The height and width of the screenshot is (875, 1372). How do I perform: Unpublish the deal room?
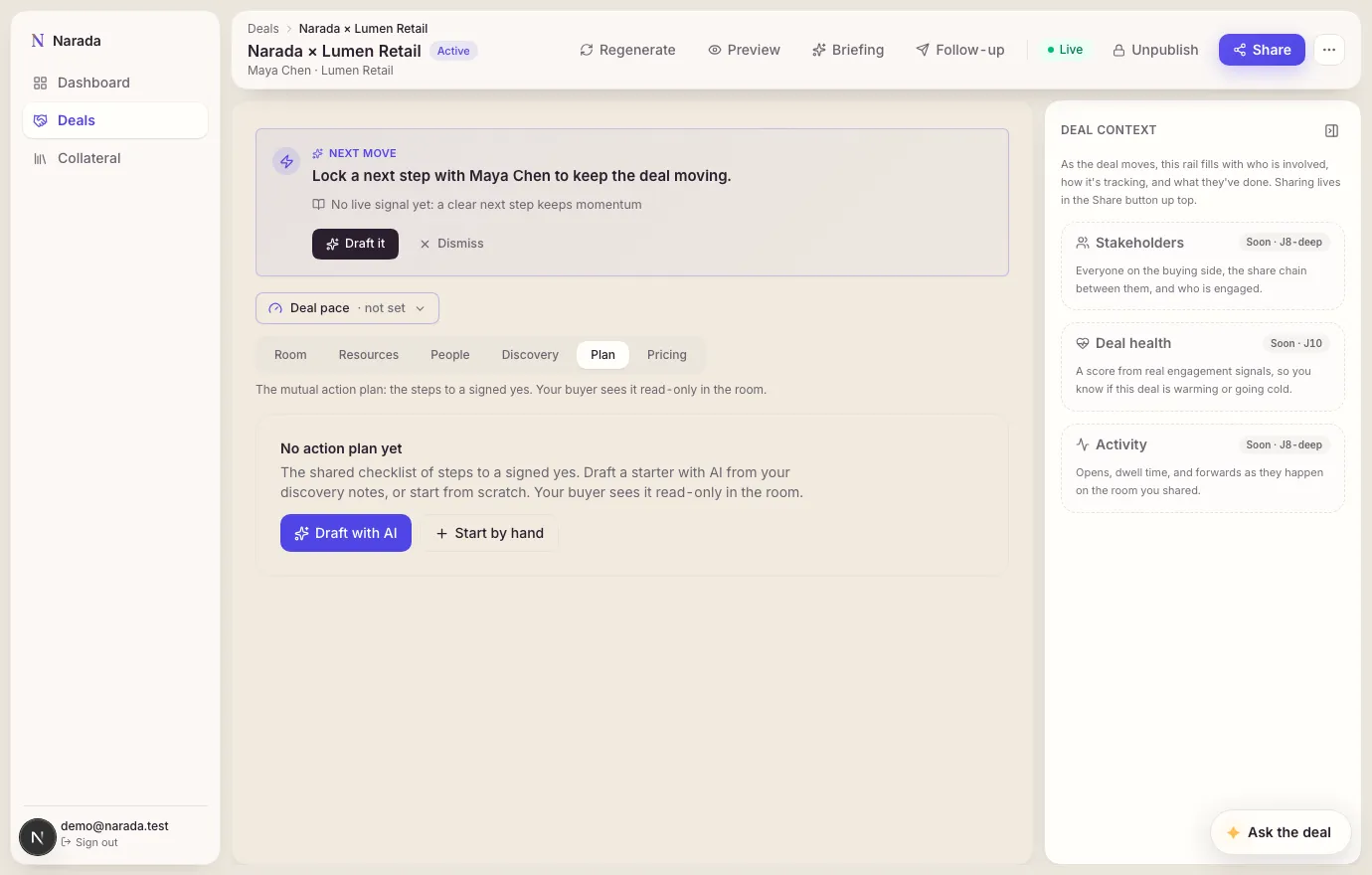pyautogui.click(x=1155, y=50)
